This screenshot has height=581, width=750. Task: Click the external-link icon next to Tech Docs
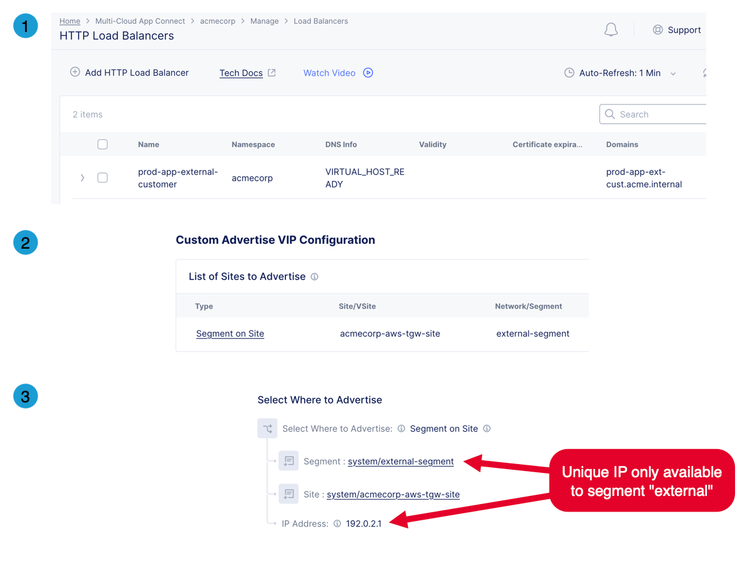pos(272,73)
